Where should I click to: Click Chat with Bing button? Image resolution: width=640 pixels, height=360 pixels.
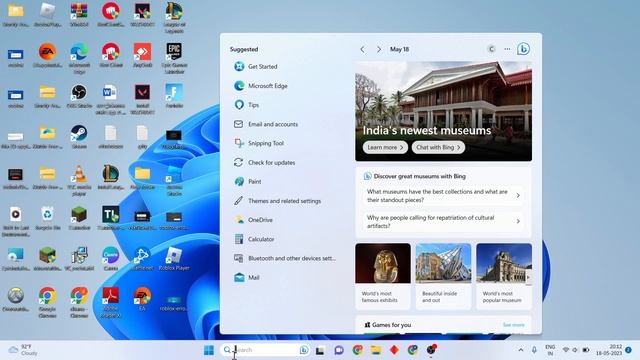click(x=438, y=147)
